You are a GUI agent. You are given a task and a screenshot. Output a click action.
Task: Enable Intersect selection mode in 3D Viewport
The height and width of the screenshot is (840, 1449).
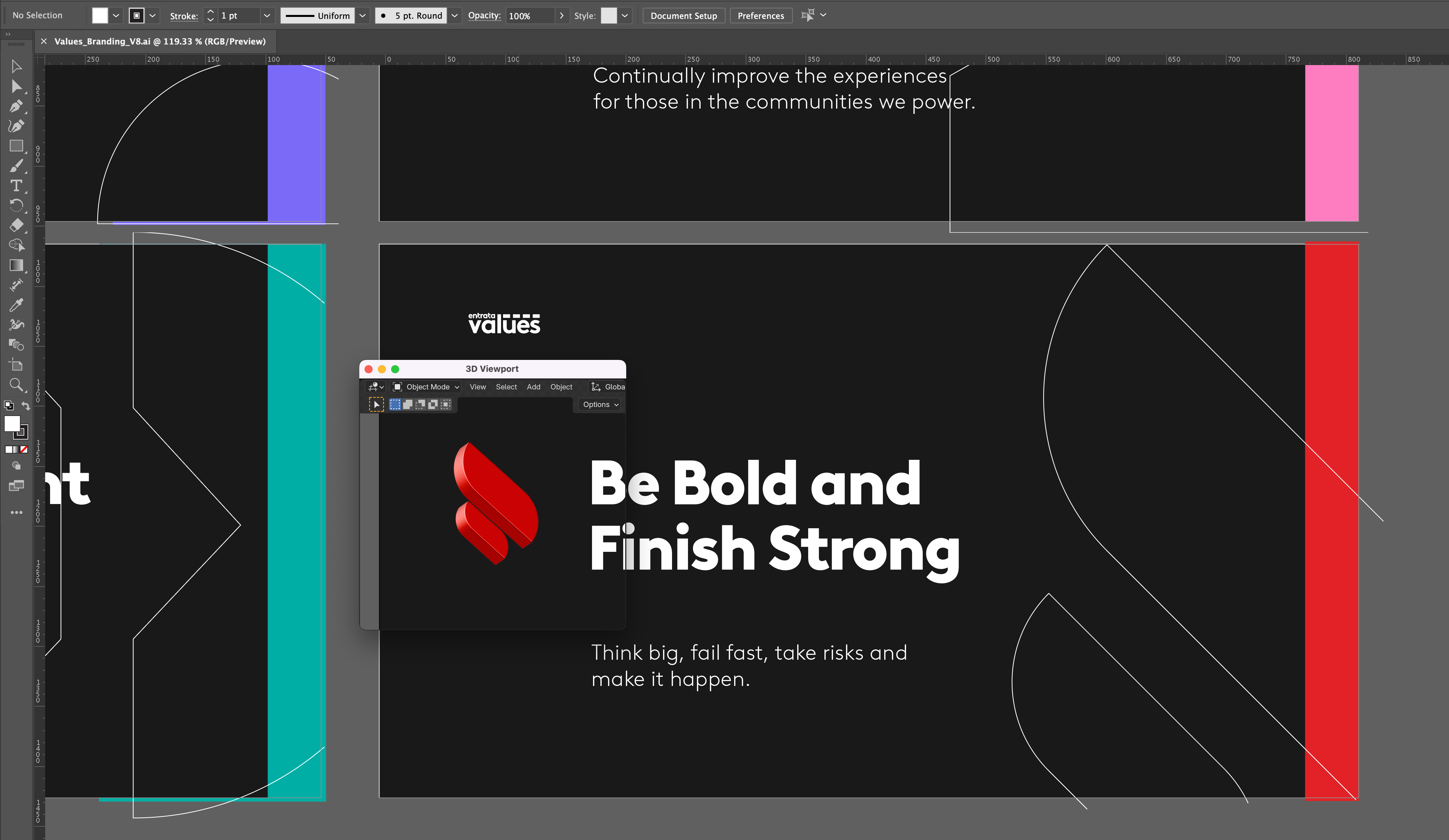tap(446, 405)
